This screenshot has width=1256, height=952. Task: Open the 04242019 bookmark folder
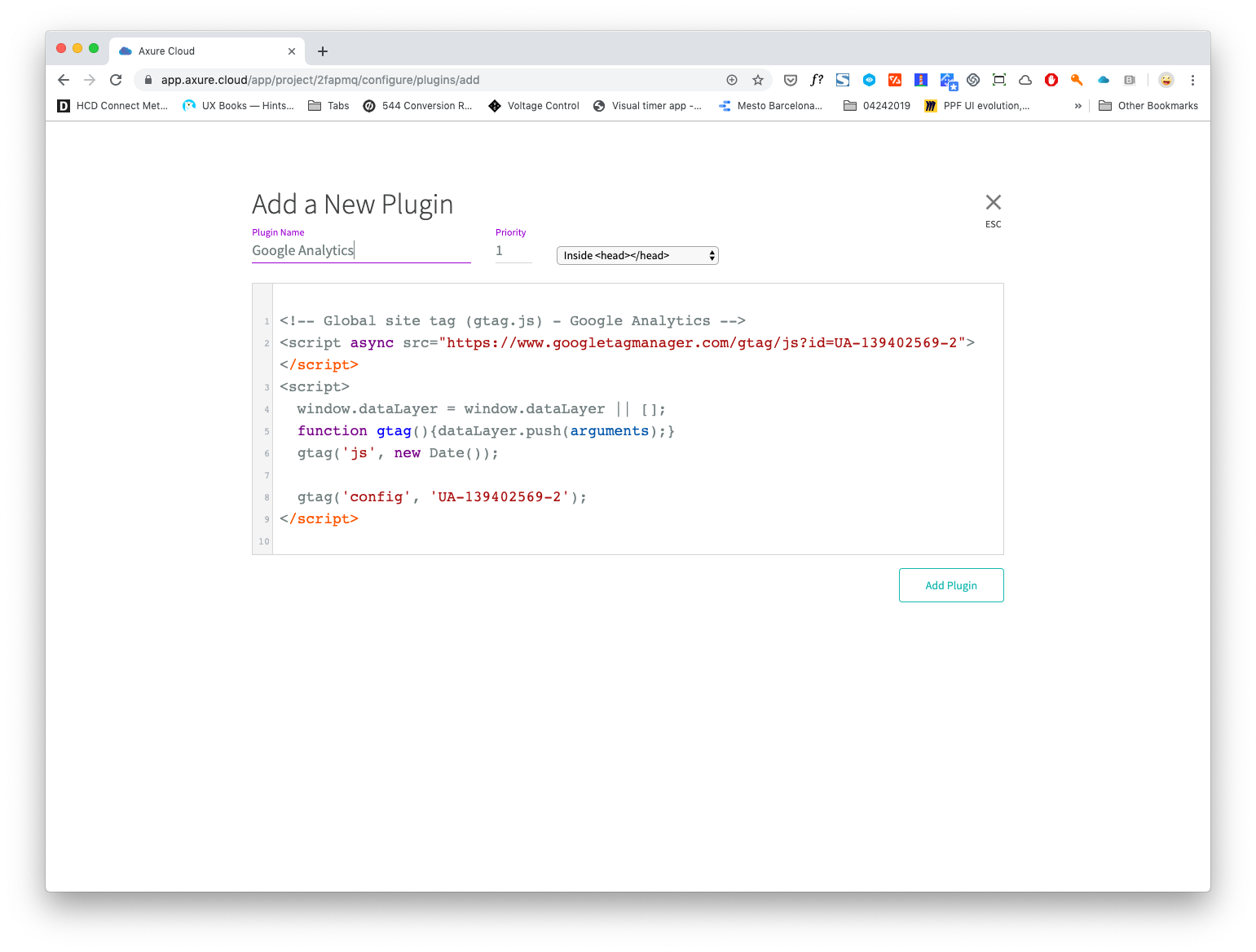pyautogui.click(x=877, y=106)
